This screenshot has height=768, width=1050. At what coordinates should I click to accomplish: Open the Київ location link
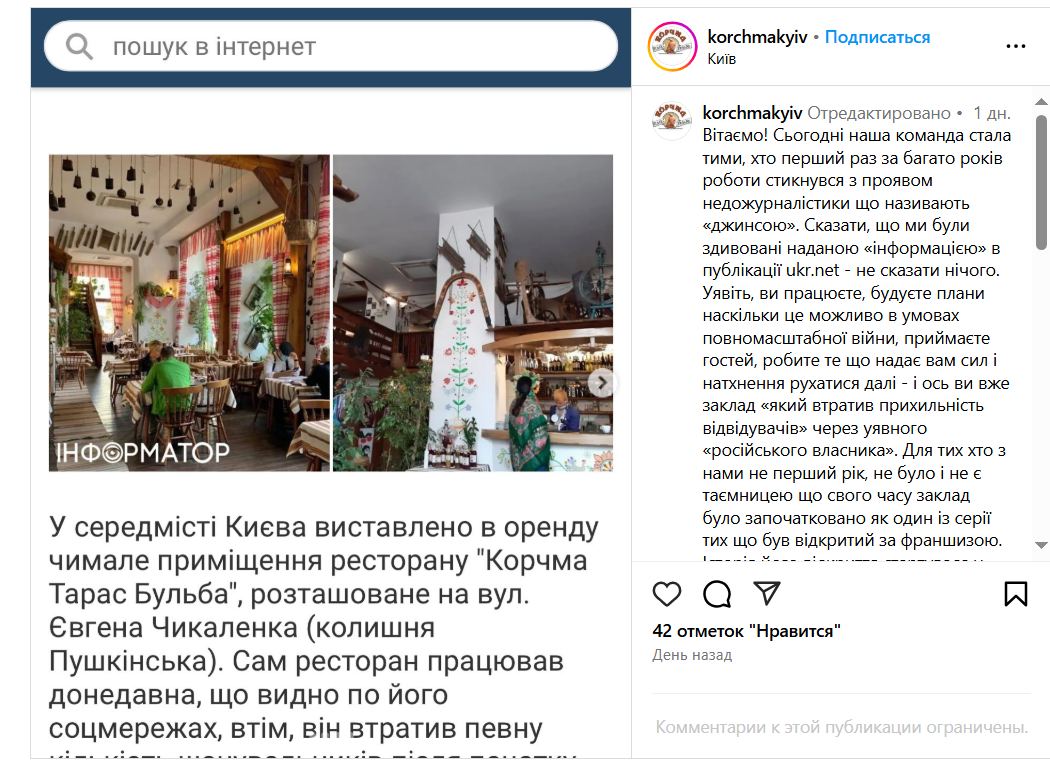[722, 59]
